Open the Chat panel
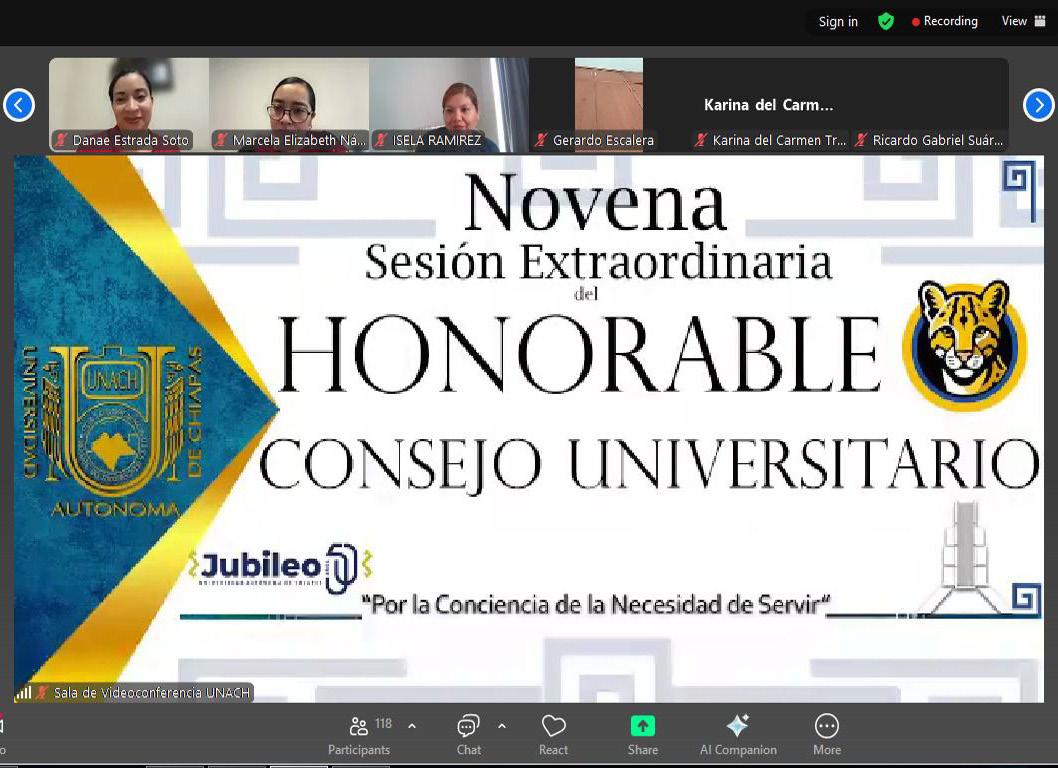The image size is (1058, 768). (468, 736)
